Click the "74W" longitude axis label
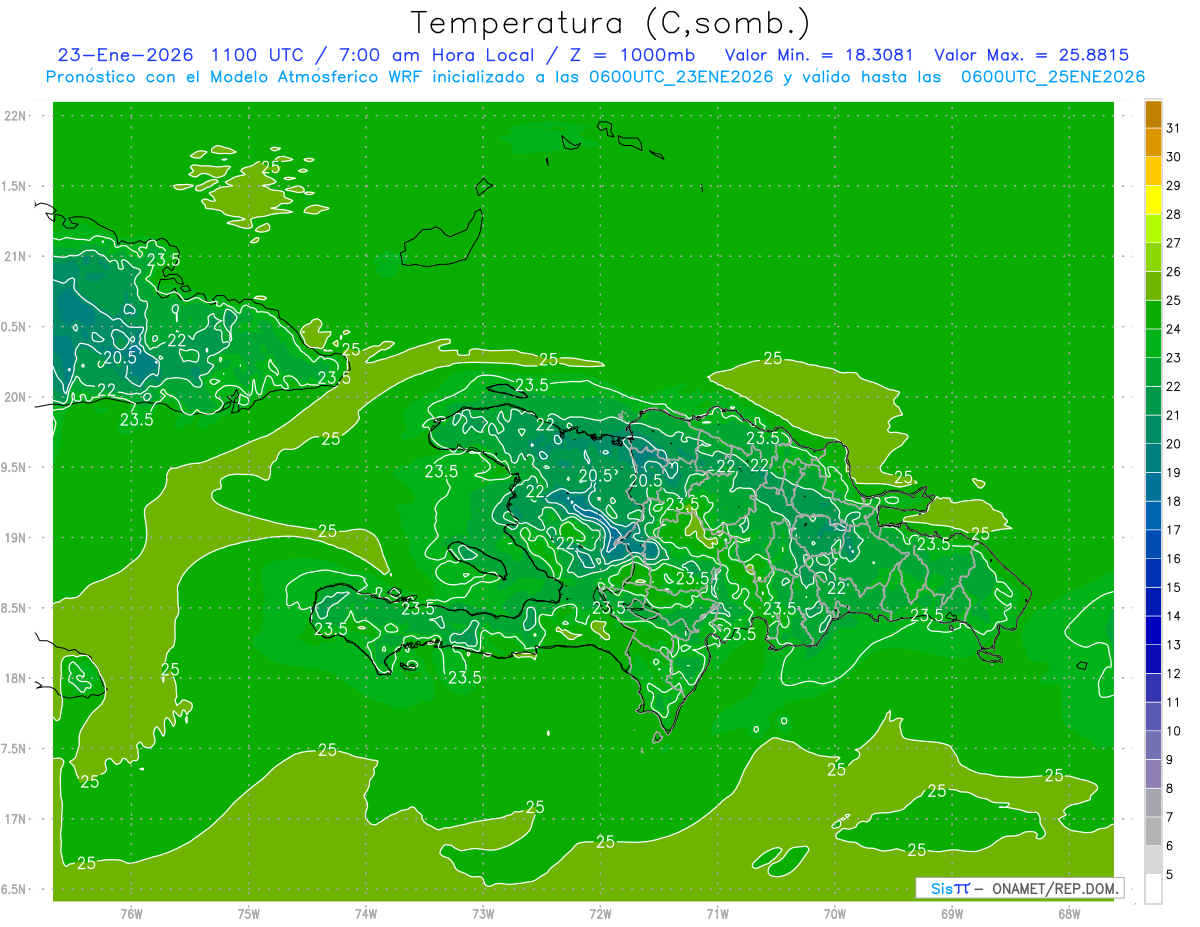The height and width of the screenshot is (927, 1200). point(366,914)
